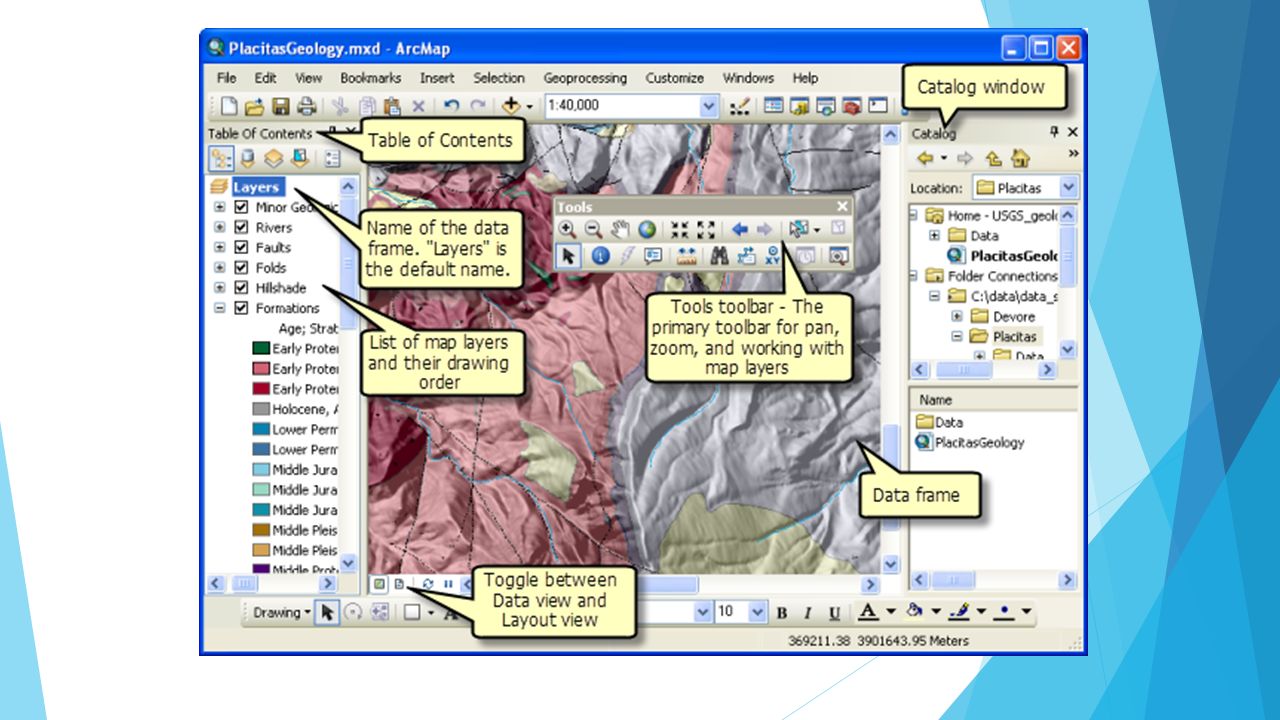Click the Add Data button

(x=512, y=105)
